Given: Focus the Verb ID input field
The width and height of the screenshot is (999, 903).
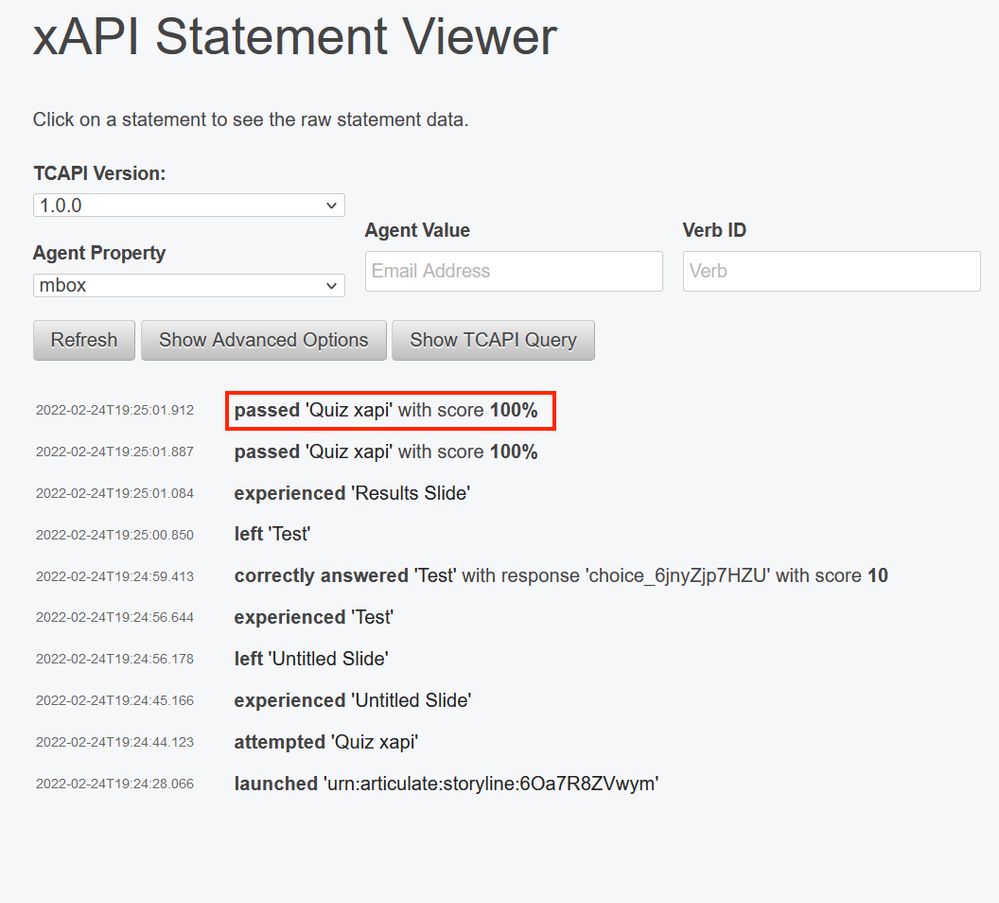Looking at the screenshot, I should (x=831, y=271).
